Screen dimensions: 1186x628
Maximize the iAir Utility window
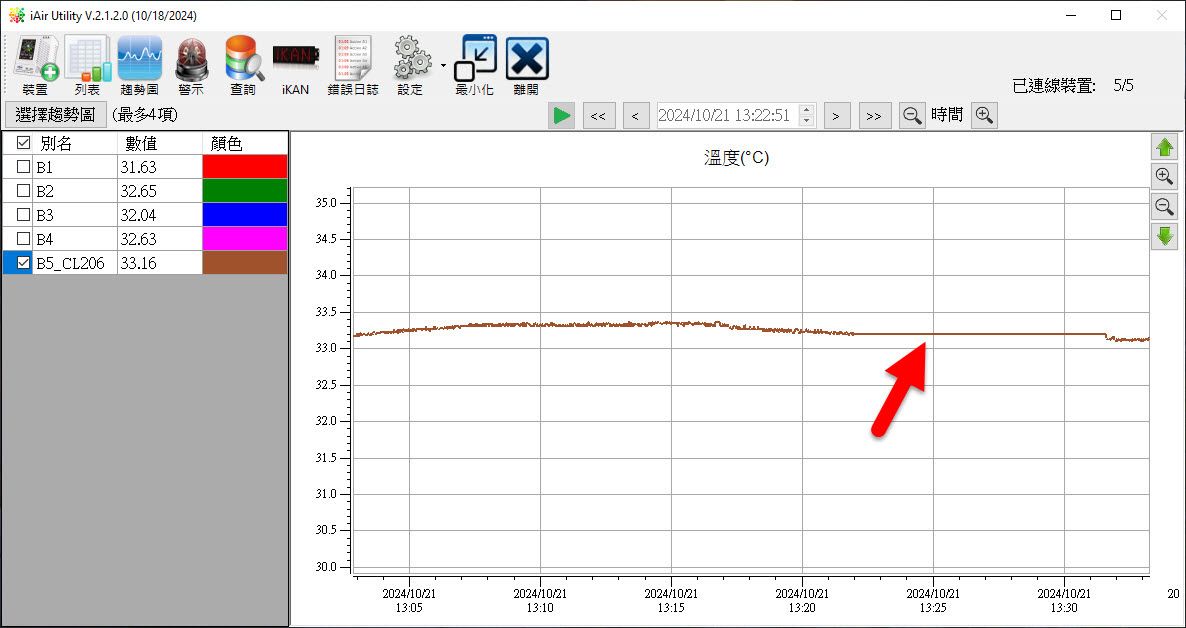pos(1116,15)
